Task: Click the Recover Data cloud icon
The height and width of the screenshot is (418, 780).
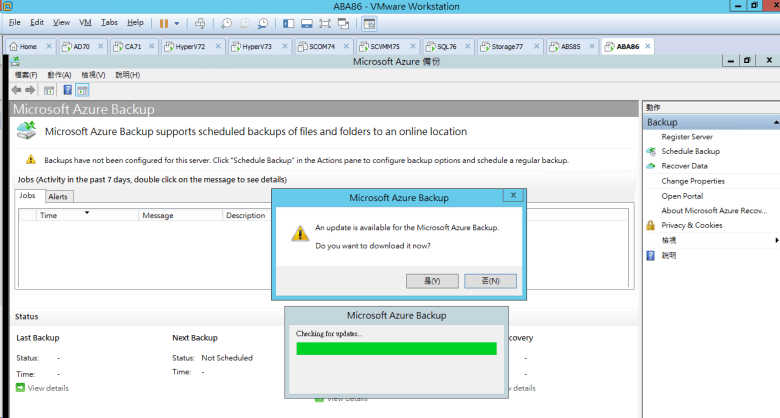Action: pos(651,166)
